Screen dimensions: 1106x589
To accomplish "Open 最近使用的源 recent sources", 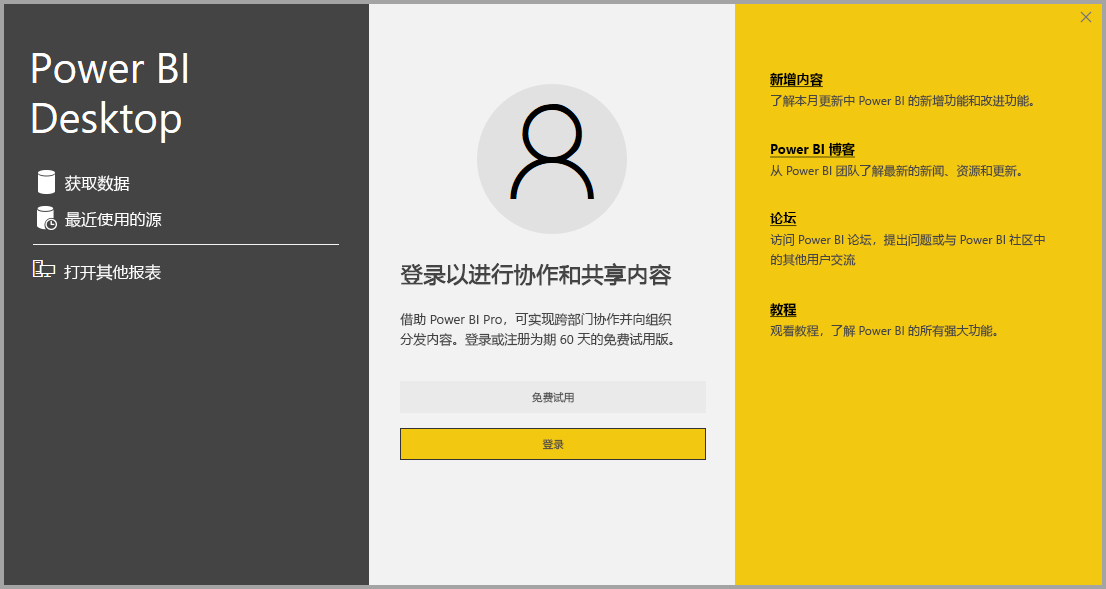I will [113, 219].
